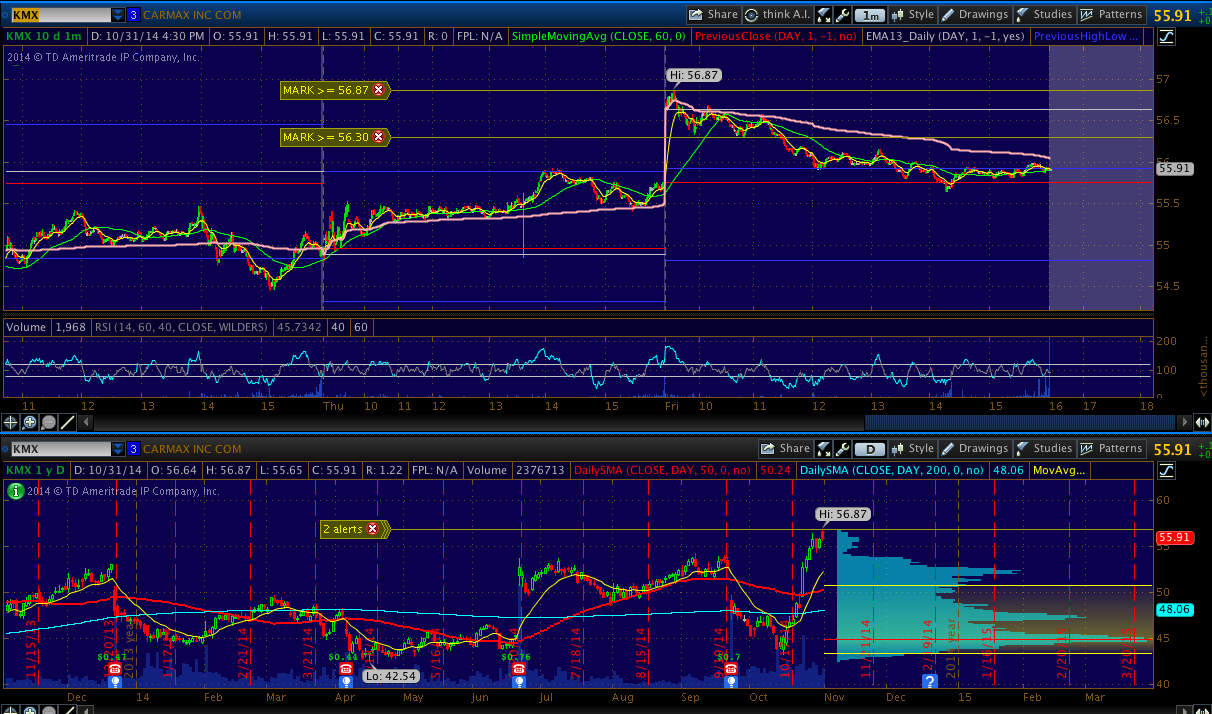
Task: Click the blue question mark event icon
Action: point(929,681)
